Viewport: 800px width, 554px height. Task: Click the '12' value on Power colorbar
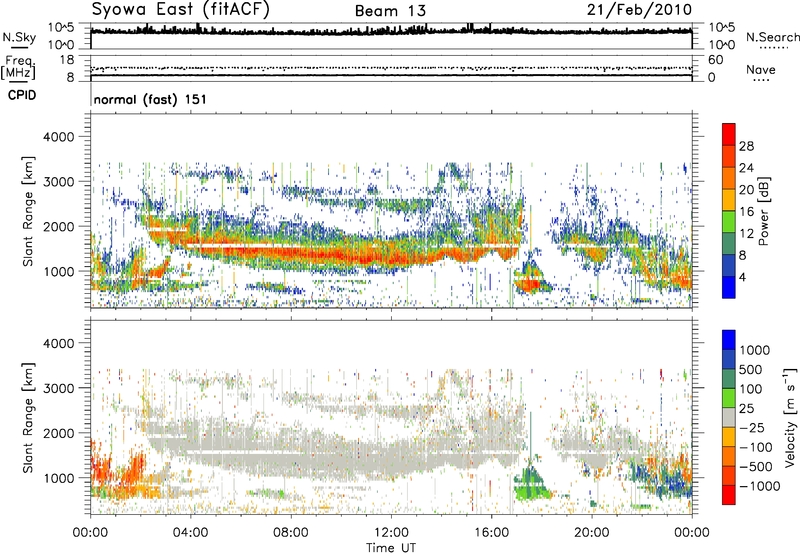tap(746, 234)
